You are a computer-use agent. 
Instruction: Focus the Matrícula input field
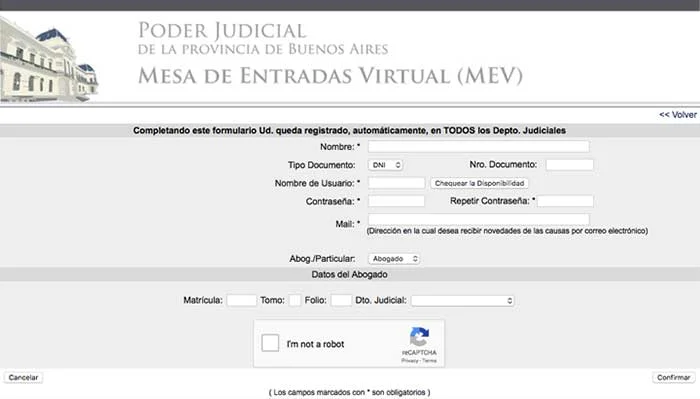coord(242,300)
